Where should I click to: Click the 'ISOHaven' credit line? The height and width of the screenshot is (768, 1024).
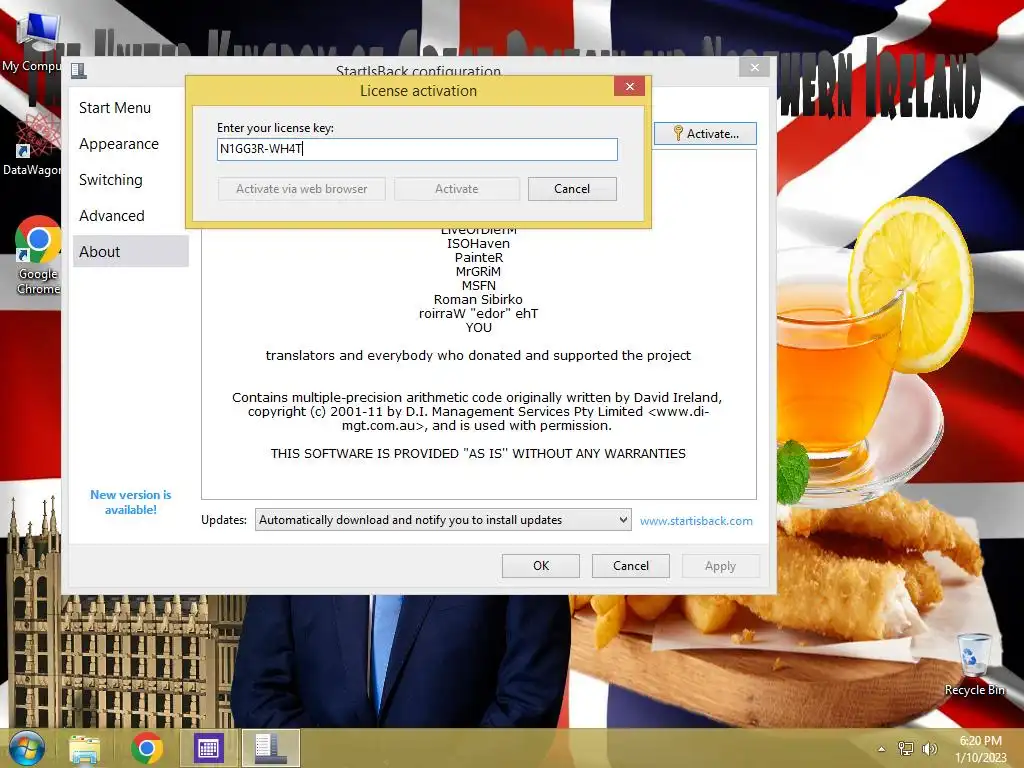coord(478,244)
